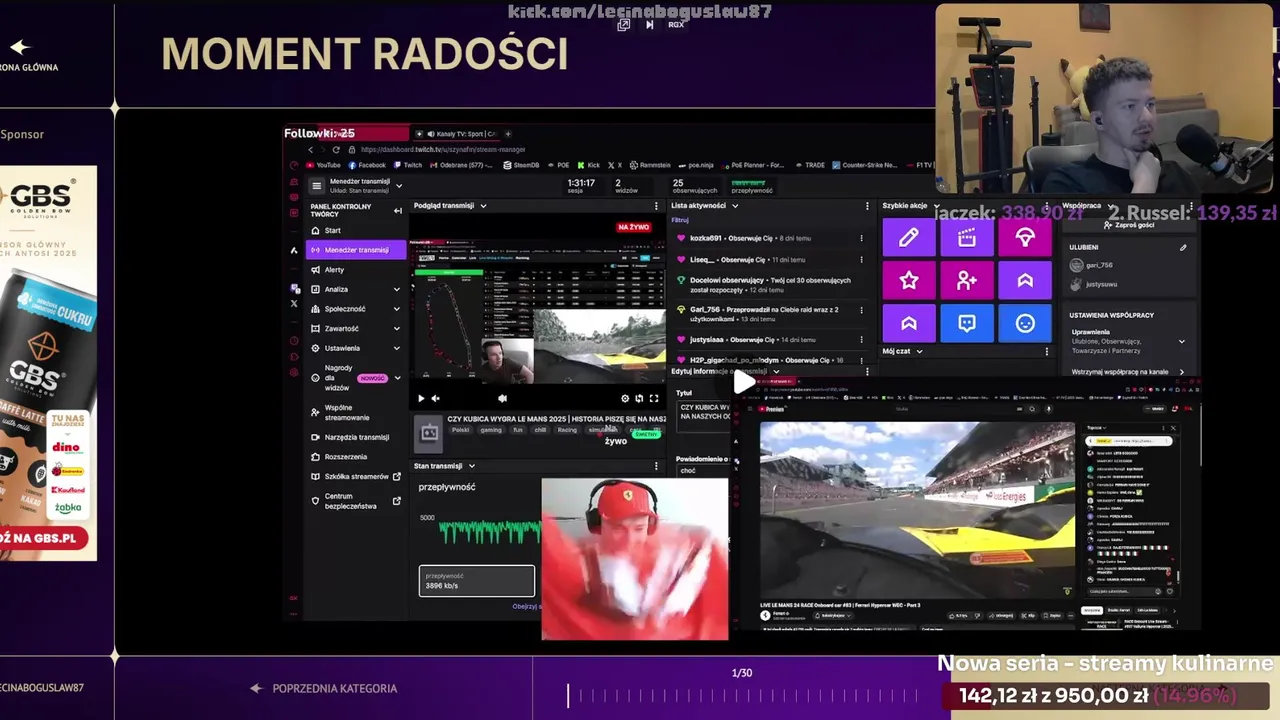Open the settings gear in stream preview player
The height and width of the screenshot is (720, 1280).
pos(625,398)
